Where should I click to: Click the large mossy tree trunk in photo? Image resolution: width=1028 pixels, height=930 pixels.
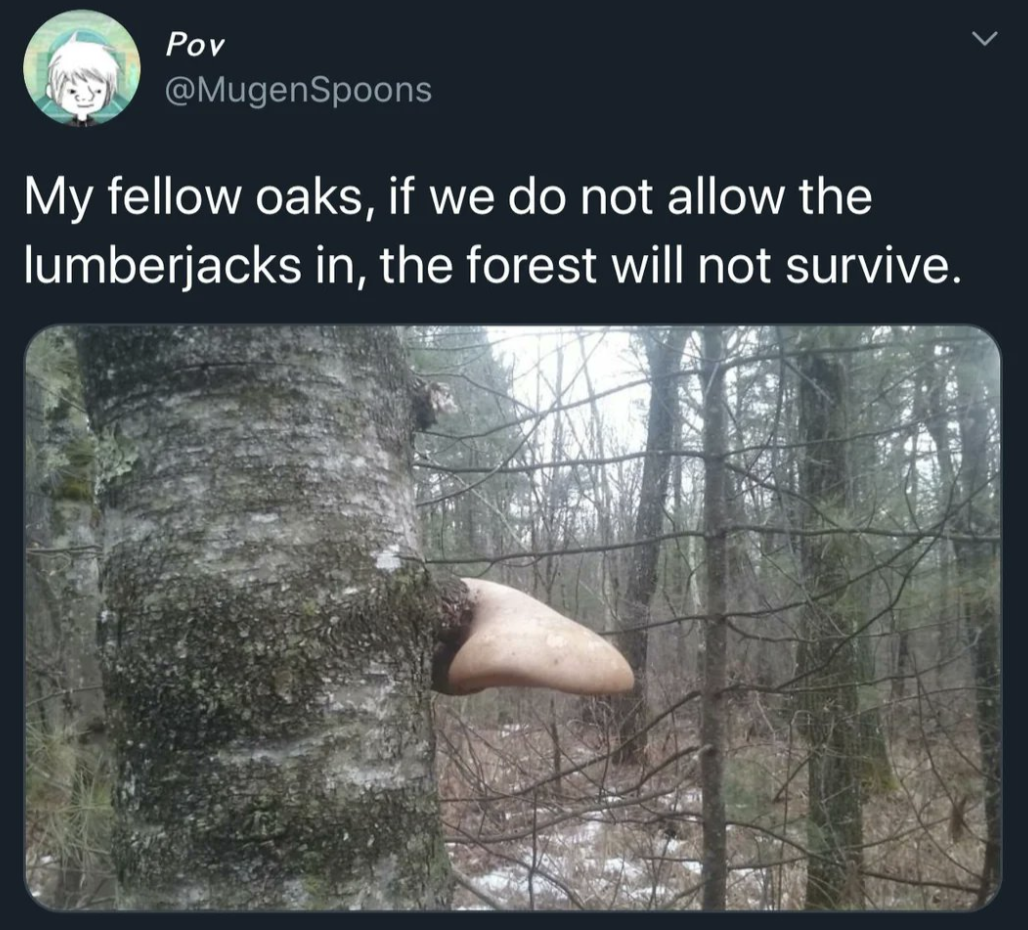coord(262,616)
